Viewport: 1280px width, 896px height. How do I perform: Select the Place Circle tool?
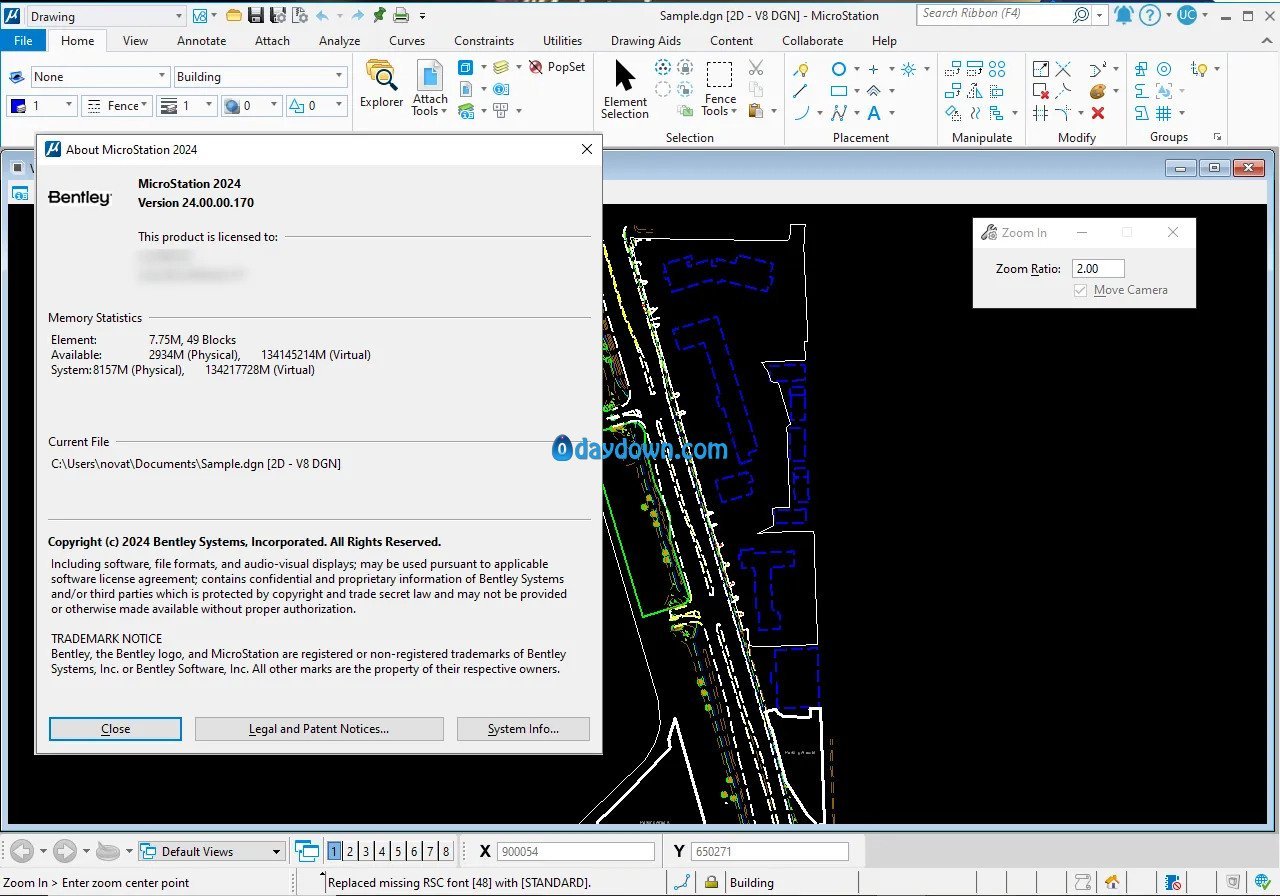839,69
